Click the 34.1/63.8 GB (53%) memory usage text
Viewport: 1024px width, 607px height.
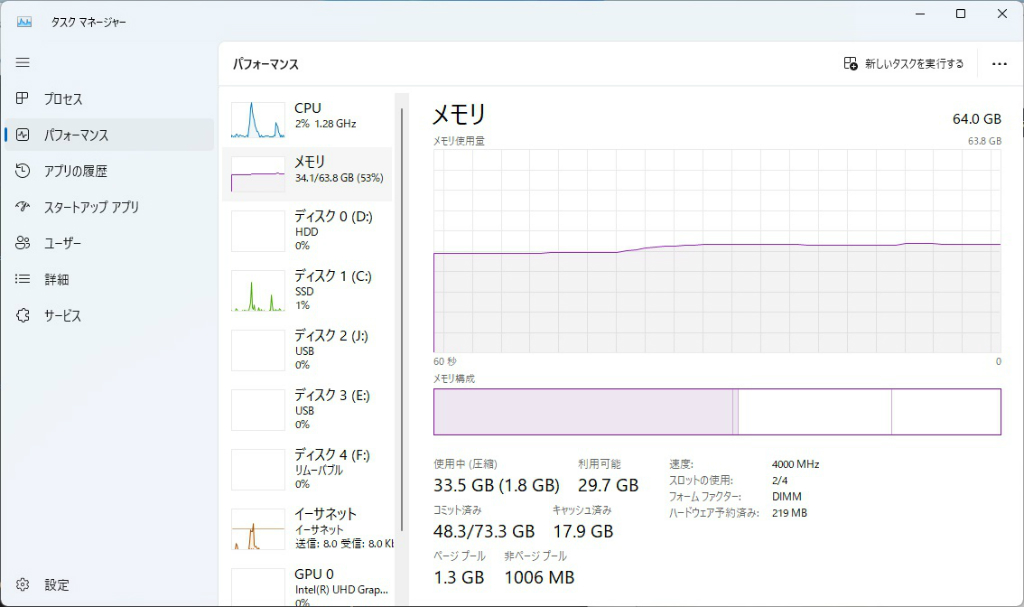coord(339,178)
